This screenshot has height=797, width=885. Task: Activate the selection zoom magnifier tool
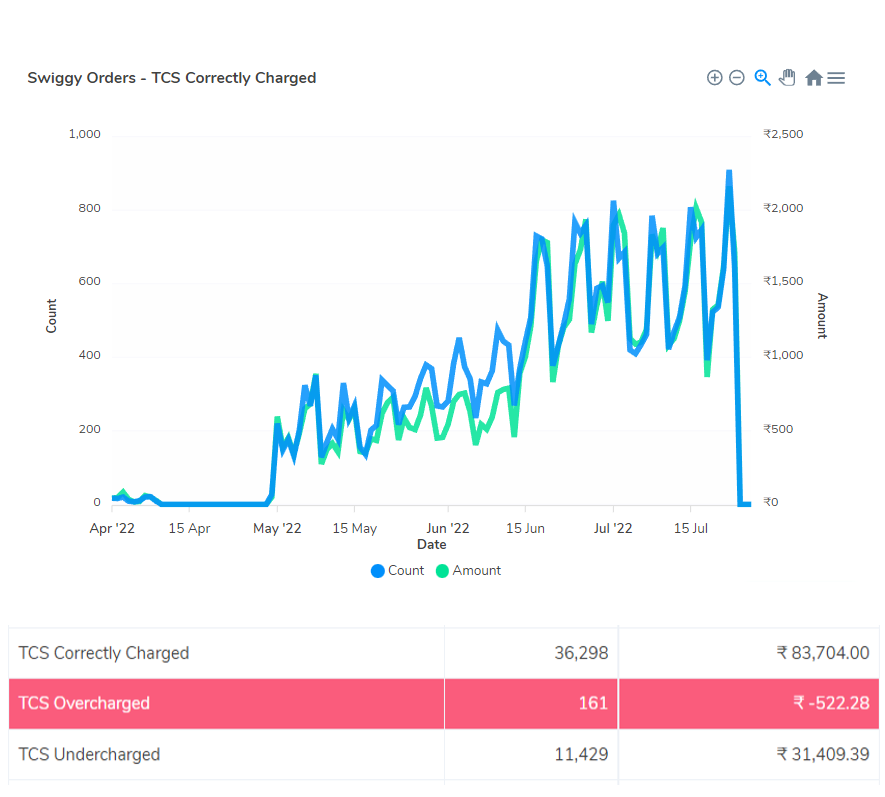click(x=763, y=78)
